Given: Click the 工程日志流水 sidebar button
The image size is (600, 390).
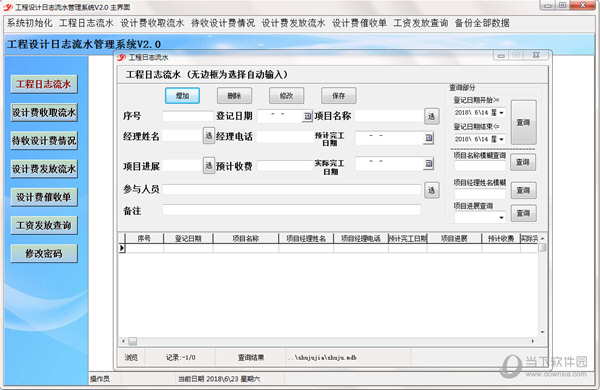Looking at the screenshot, I should 44,84.
